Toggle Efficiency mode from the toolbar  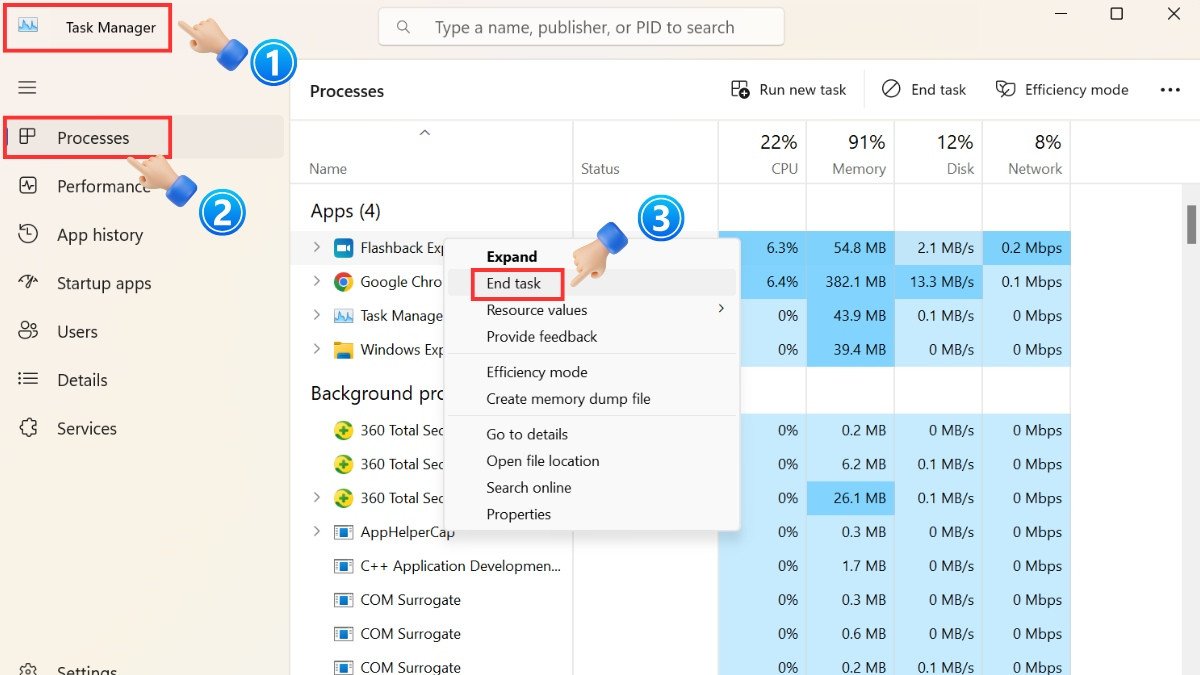(x=1062, y=89)
